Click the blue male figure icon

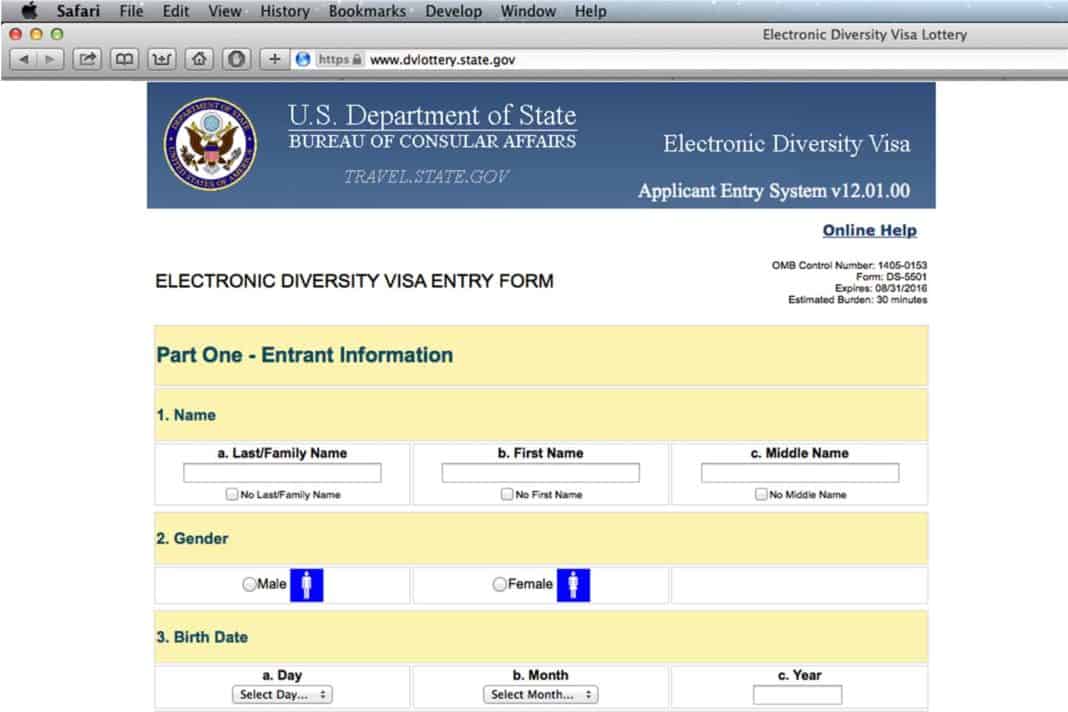pos(307,585)
